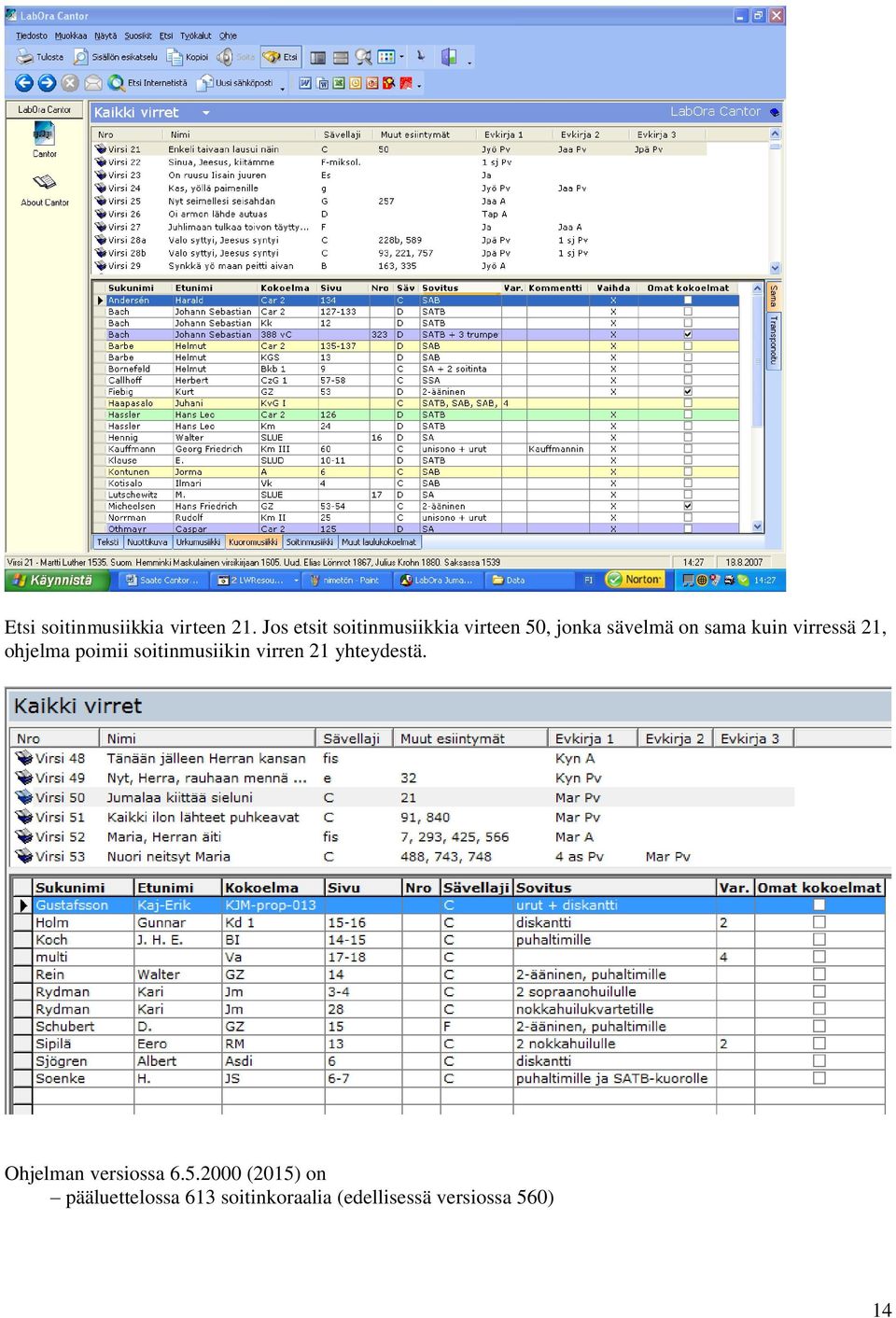Click the magnifier find toolbar icon
This screenshot has width=896, height=1318.
point(363,58)
